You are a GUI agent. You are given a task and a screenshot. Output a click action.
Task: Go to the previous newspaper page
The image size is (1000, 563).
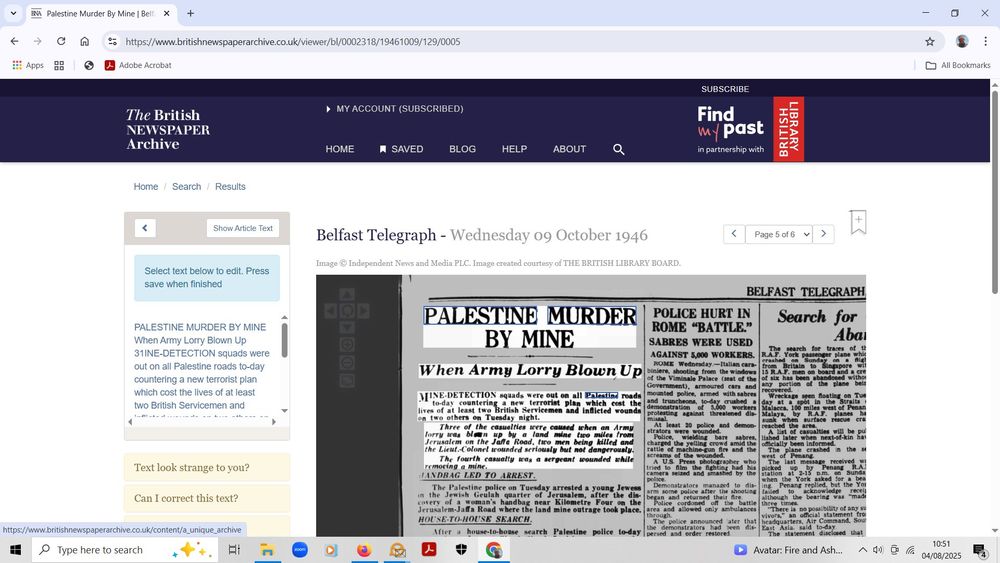[734, 234]
